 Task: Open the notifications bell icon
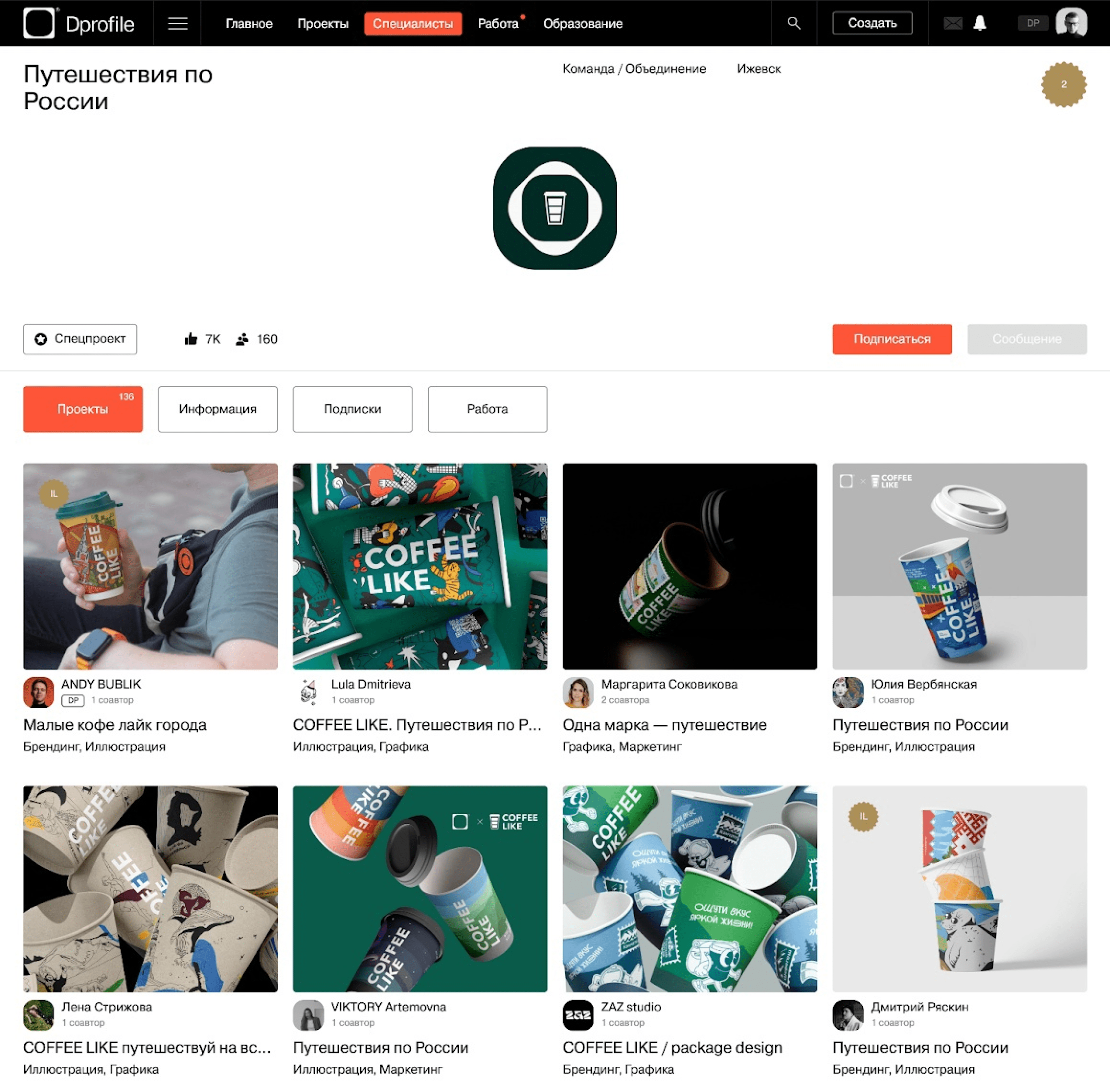coord(980,23)
